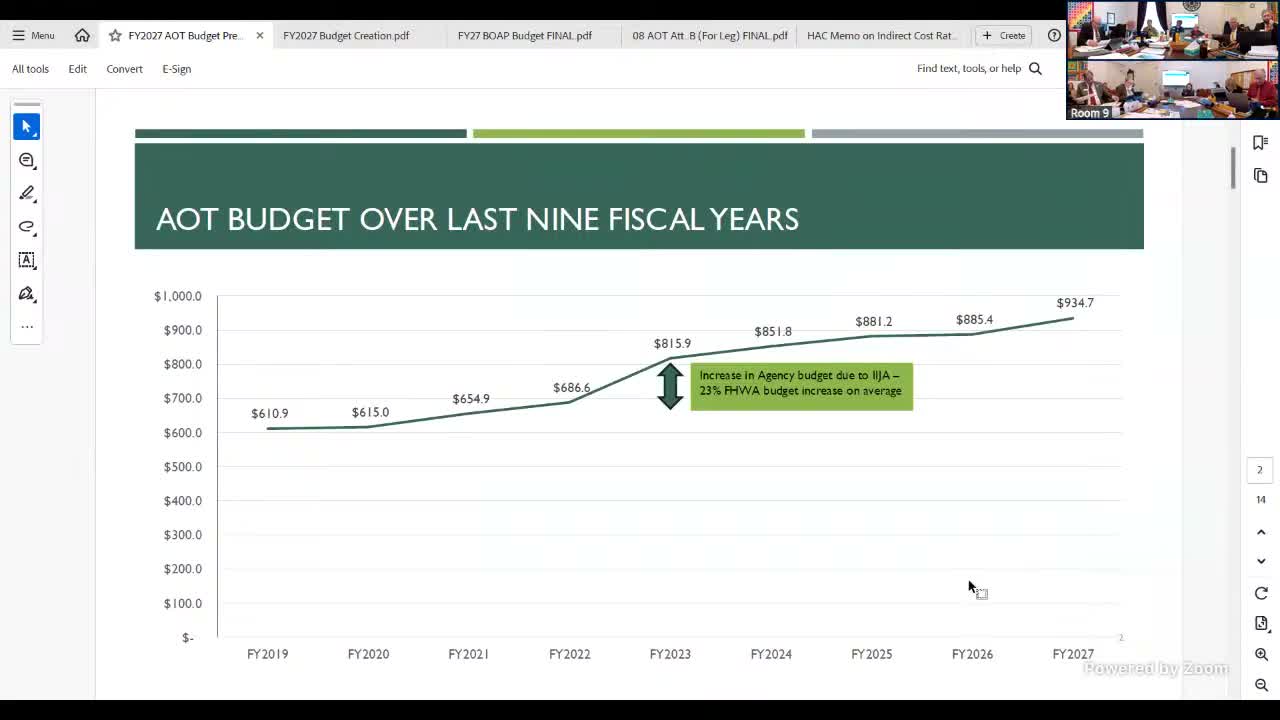This screenshot has width=1280, height=720.
Task: Rotate the page clockwise
Action: click(1261, 593)
